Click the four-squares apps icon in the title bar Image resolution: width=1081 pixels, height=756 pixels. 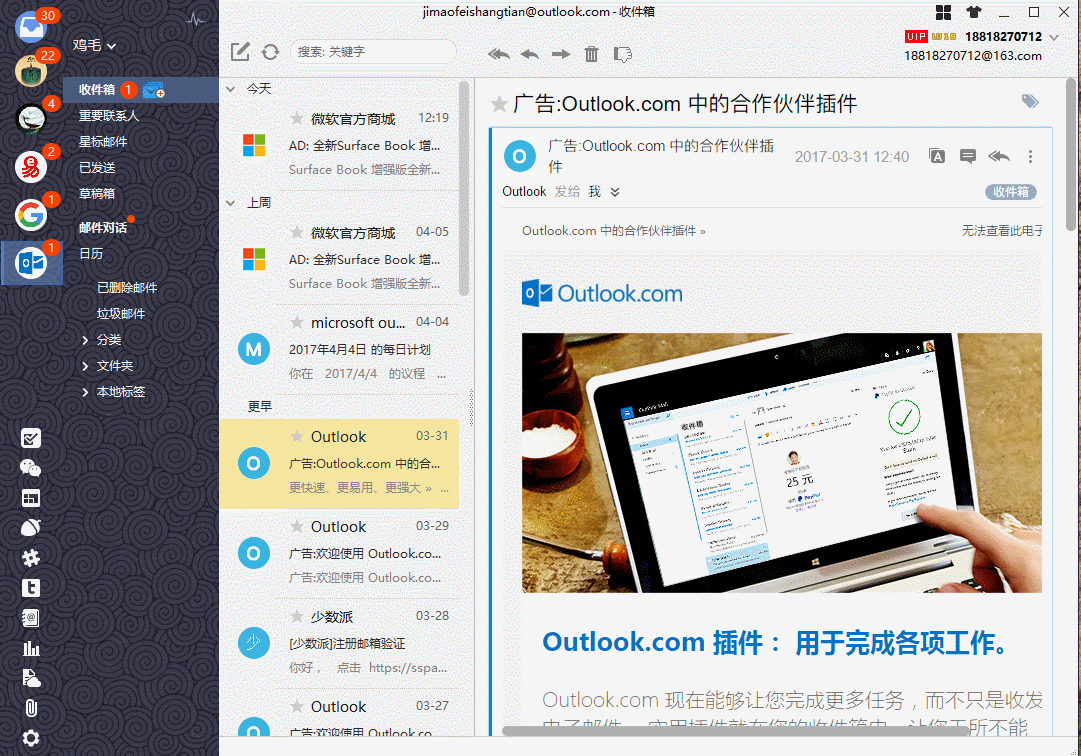tap(943, 12)
